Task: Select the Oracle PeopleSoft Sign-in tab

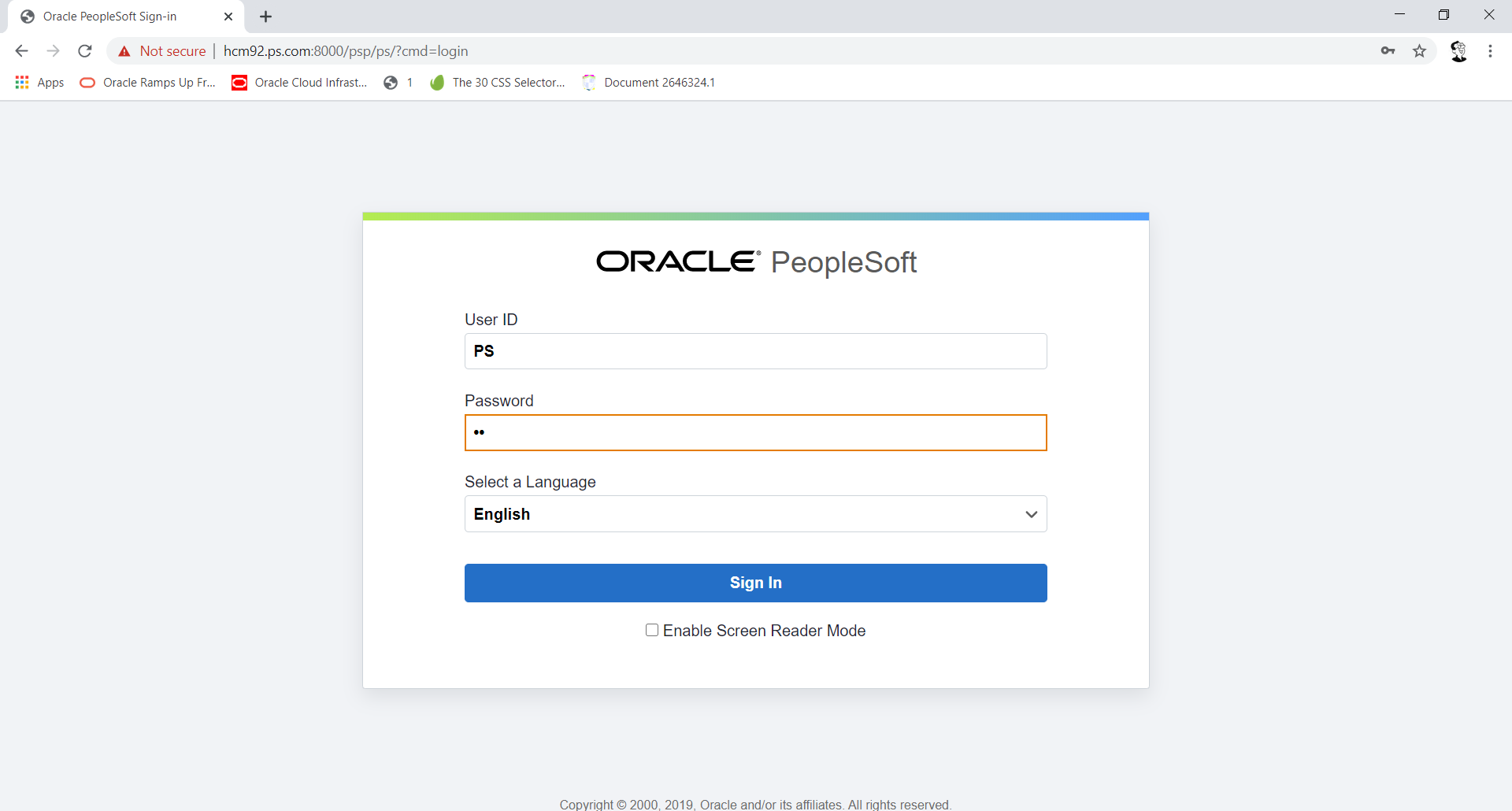Action: 110,17
